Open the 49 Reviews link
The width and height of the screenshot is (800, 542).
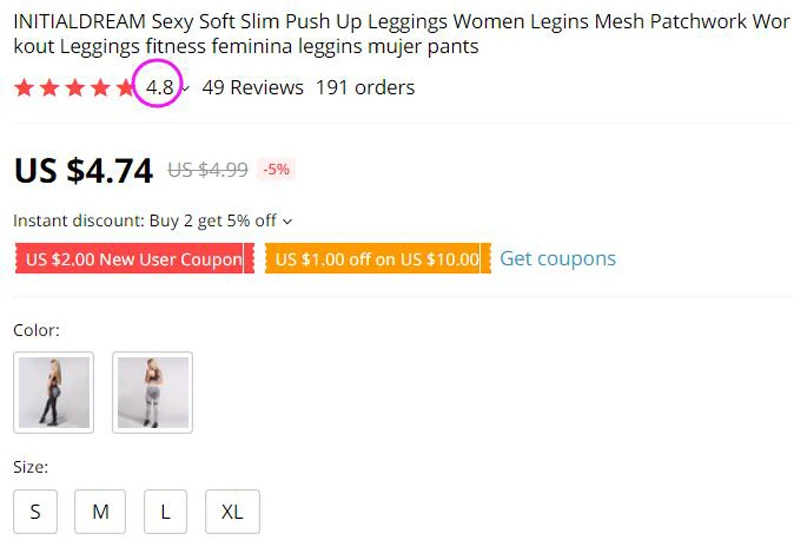tap(252, 88)
